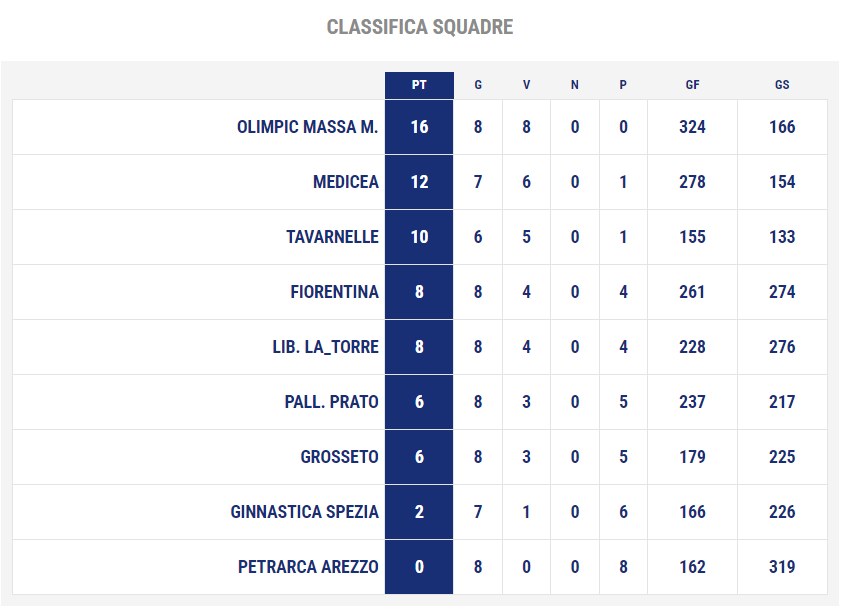The width and height of the screenshot is (844, 610).
Task: Select the G column header
Action: (x=477, y=85)
